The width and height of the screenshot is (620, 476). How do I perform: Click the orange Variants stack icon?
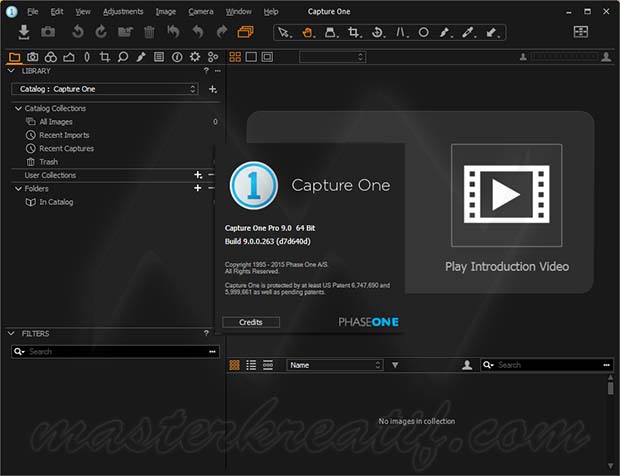coord(245,32)
